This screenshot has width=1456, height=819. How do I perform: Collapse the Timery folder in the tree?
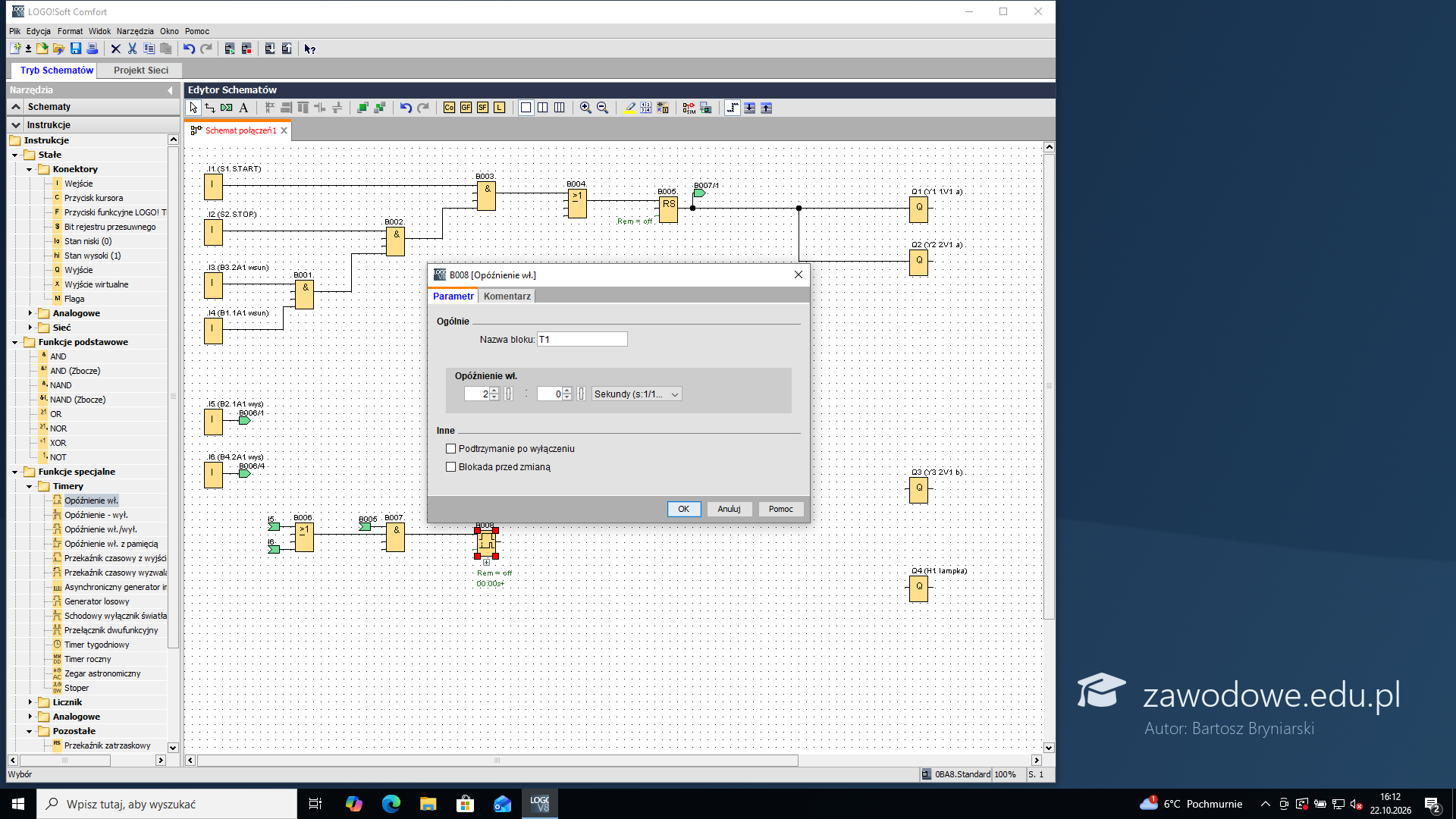[x=30, y=486]
